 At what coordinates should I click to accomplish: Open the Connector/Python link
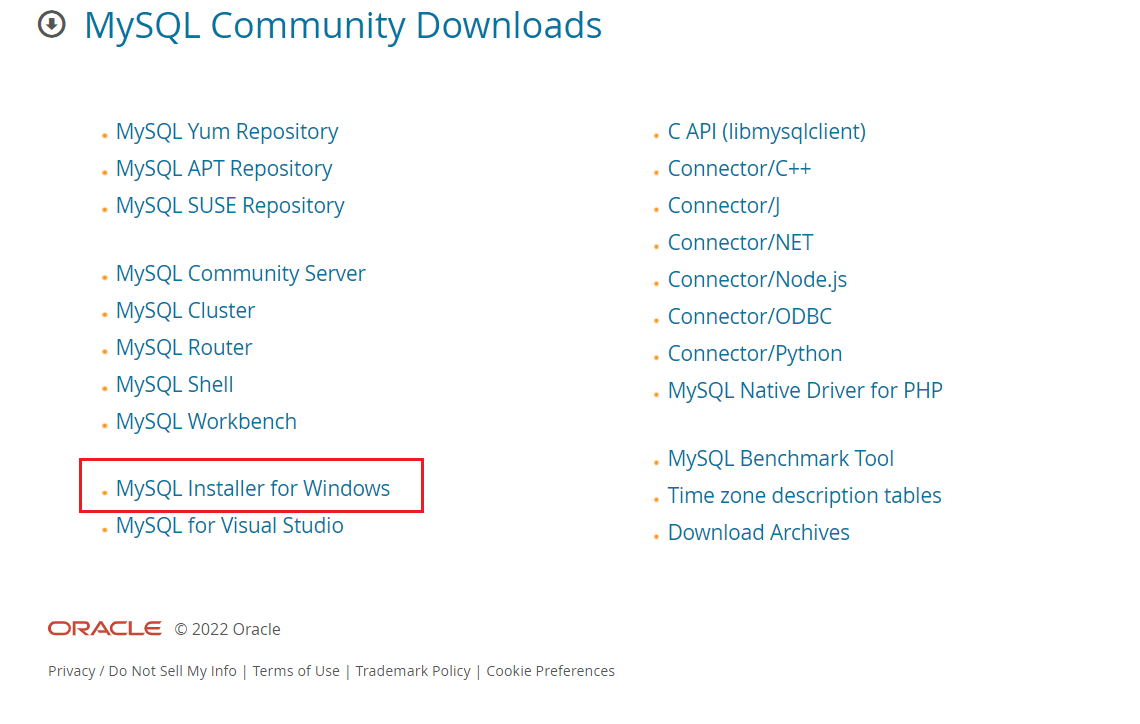[x=755, y=354]
